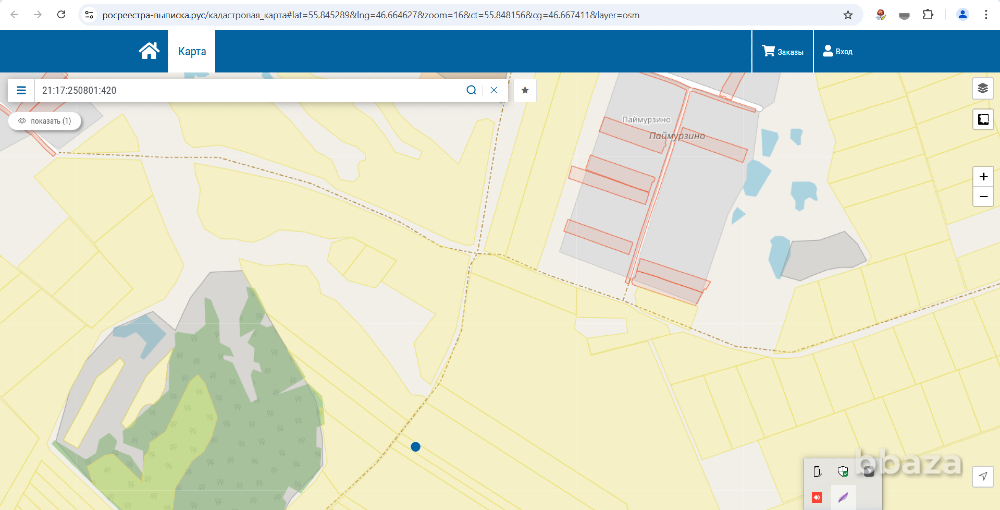The width and height of the screenshot is (1000, 510).
Task: Click the blue parcel marker dot
Action: coord(415,447)
